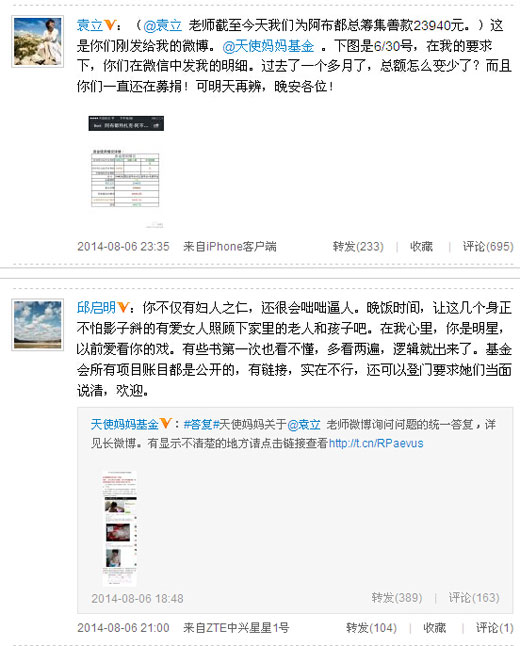Open the @天使妈妈基金 mention link
This screenshot has height=646, width=520.
coord(268,46)
